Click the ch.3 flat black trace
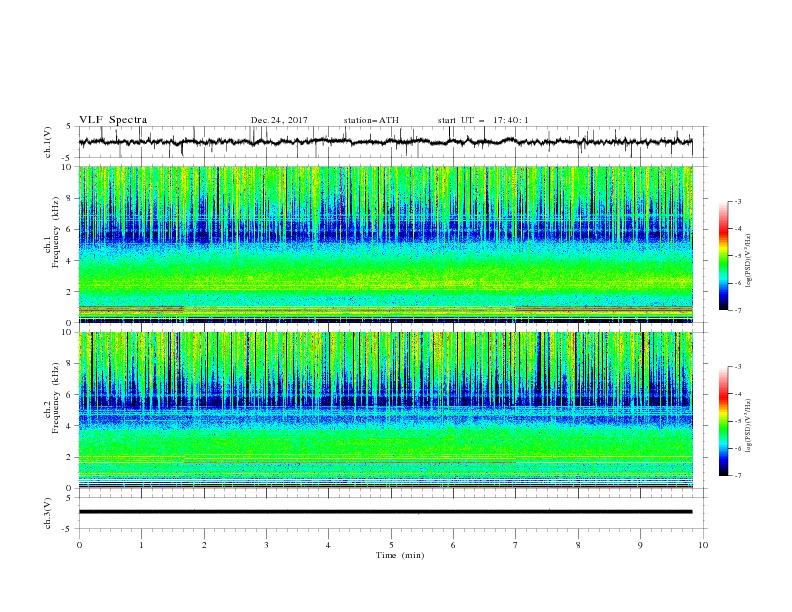This screenshot has height=612, width=792. 385,512
